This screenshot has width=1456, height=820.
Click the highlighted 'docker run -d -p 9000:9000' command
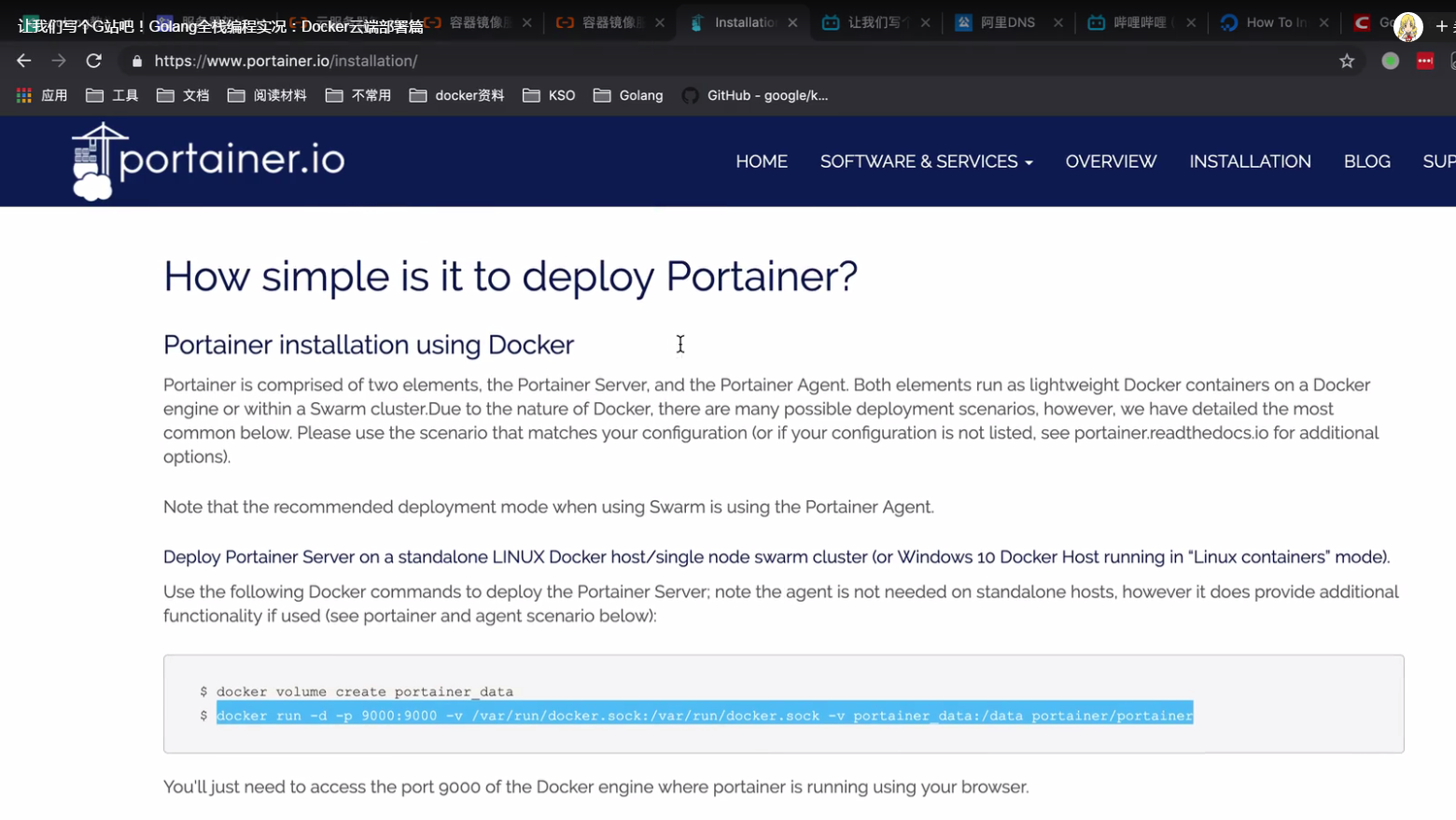[x=705, y=716]
